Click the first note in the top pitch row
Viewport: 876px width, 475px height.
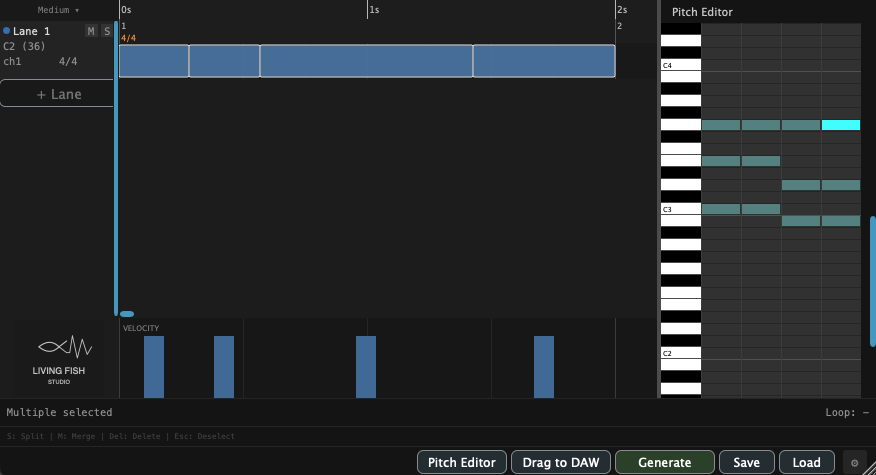point(721,125)
